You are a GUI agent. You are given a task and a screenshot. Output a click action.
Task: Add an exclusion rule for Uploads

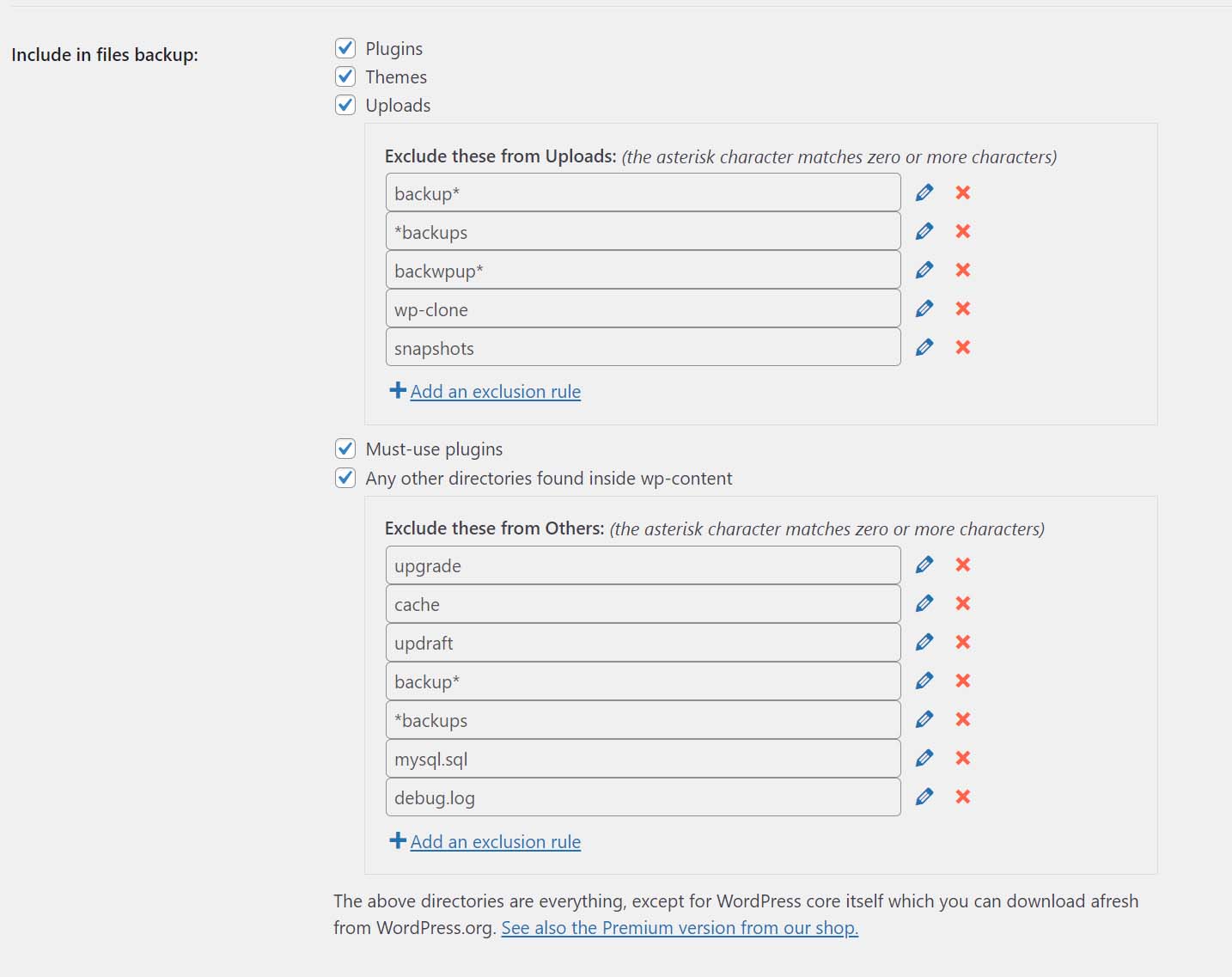(496, 391)
